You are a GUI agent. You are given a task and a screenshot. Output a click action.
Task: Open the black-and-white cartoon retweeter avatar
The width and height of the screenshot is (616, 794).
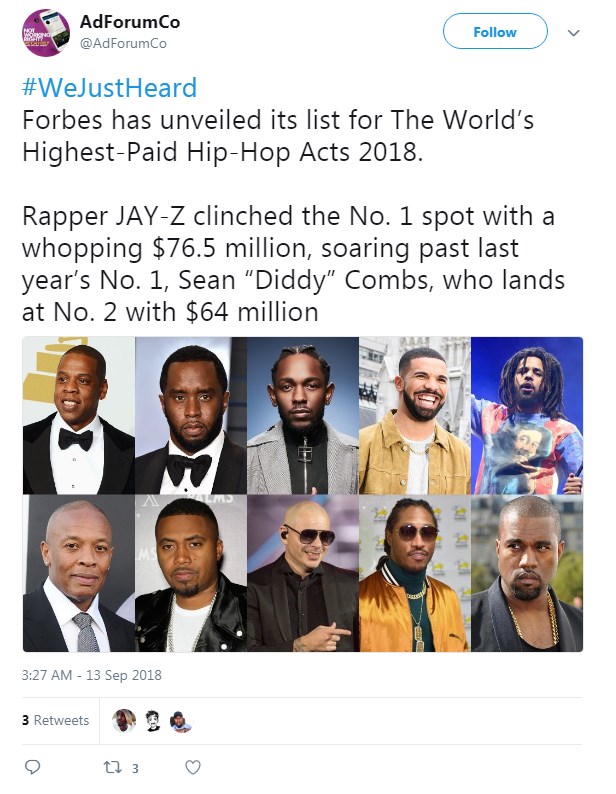[152, 720]
